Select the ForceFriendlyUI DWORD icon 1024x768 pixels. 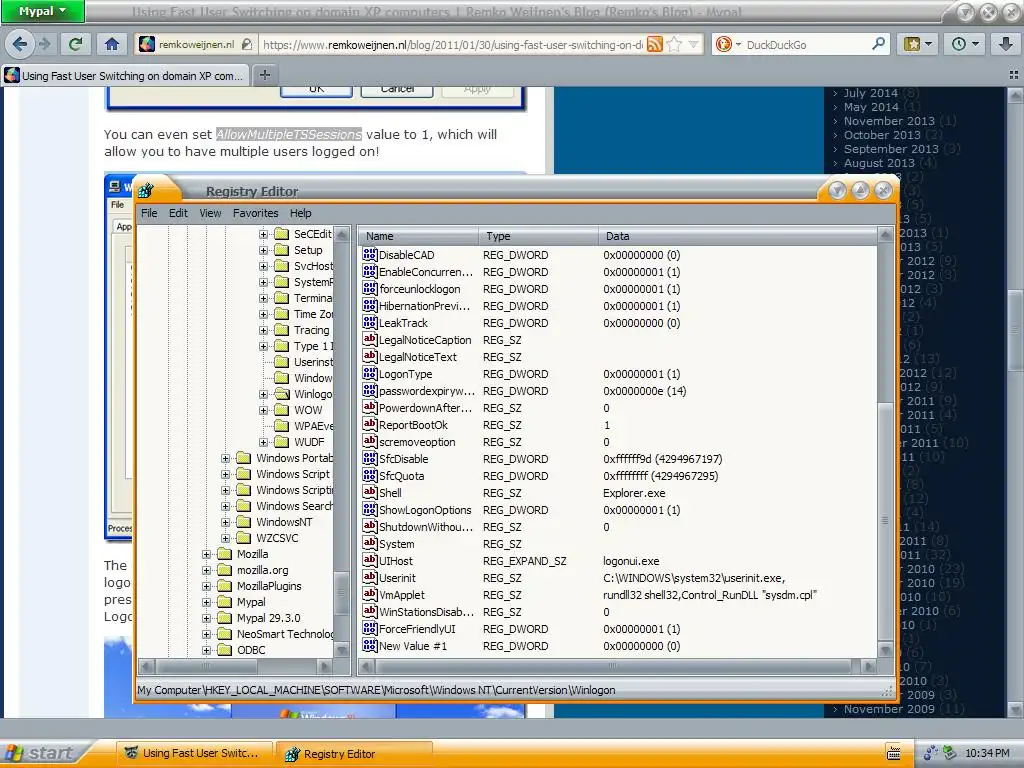pos(370,628)
